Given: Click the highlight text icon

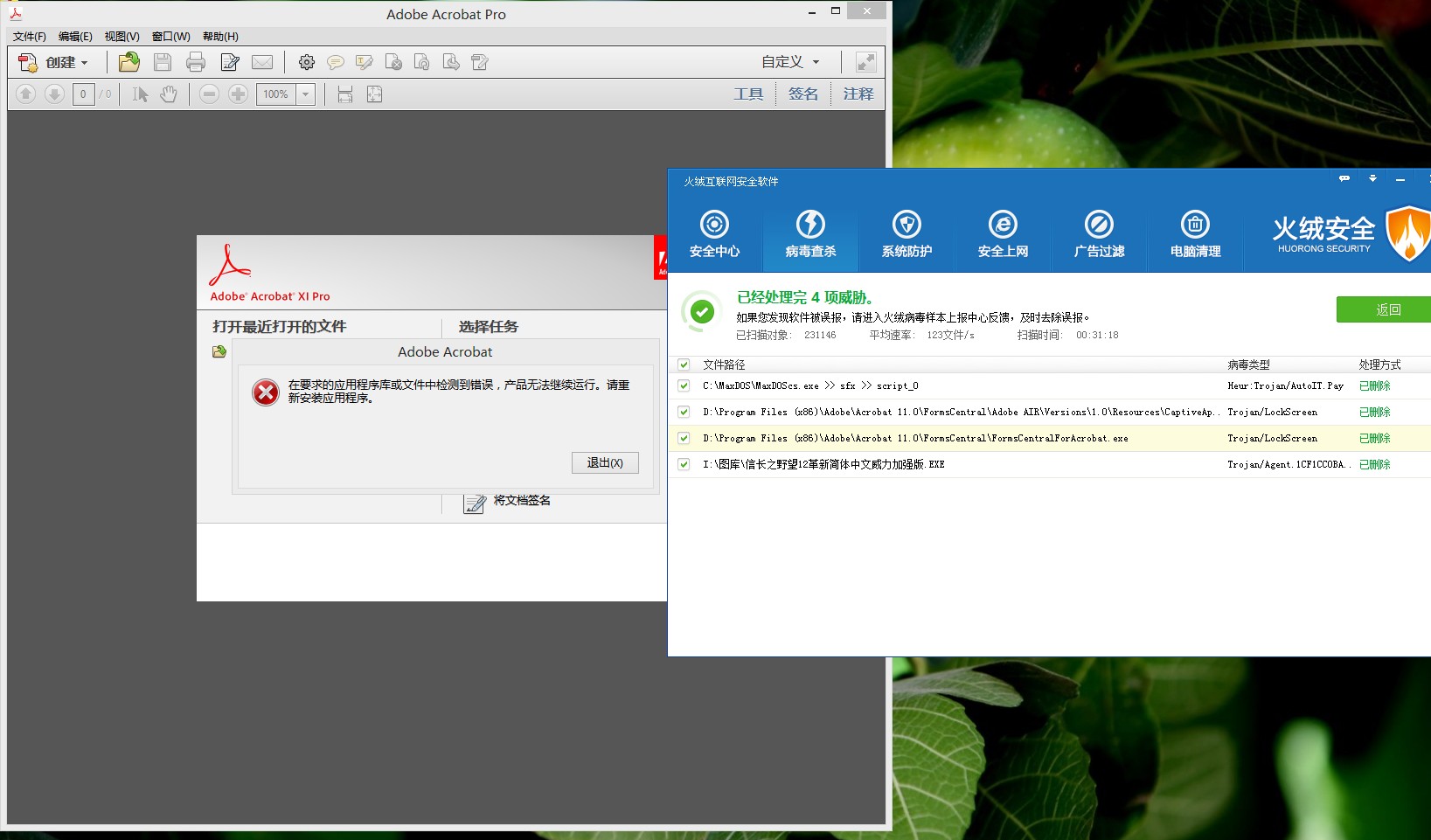Looking at the screenshot, I should (x=365, y=62).
